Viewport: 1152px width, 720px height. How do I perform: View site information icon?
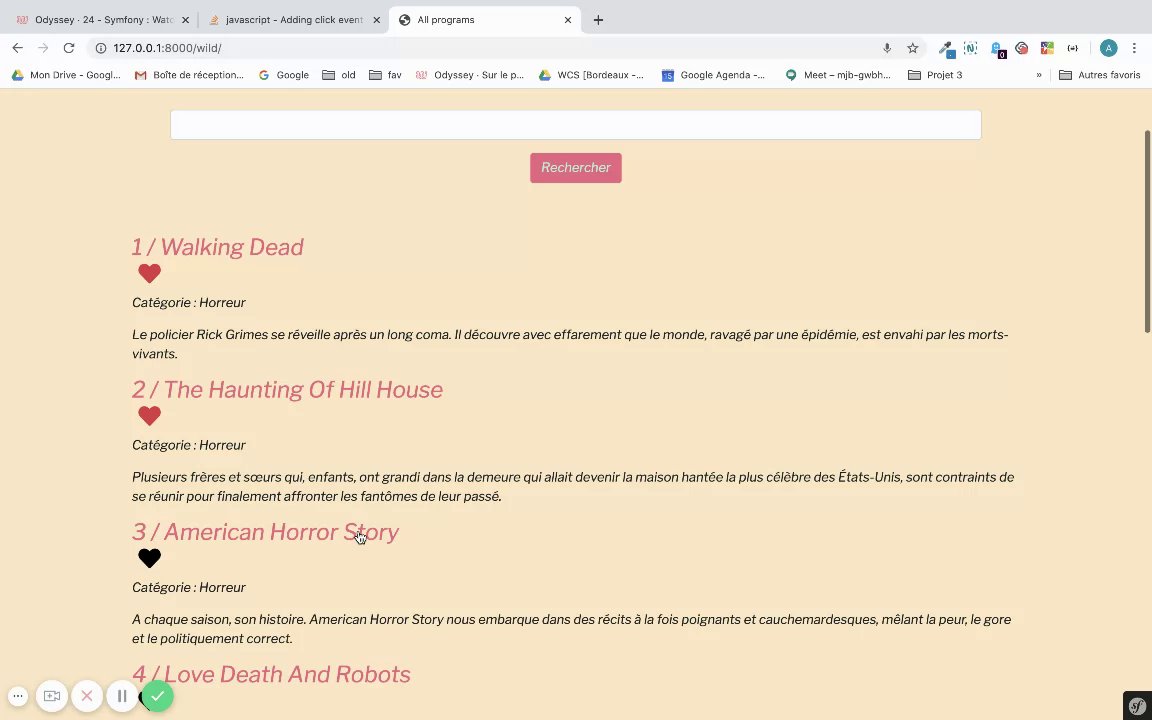coord(101,48)
